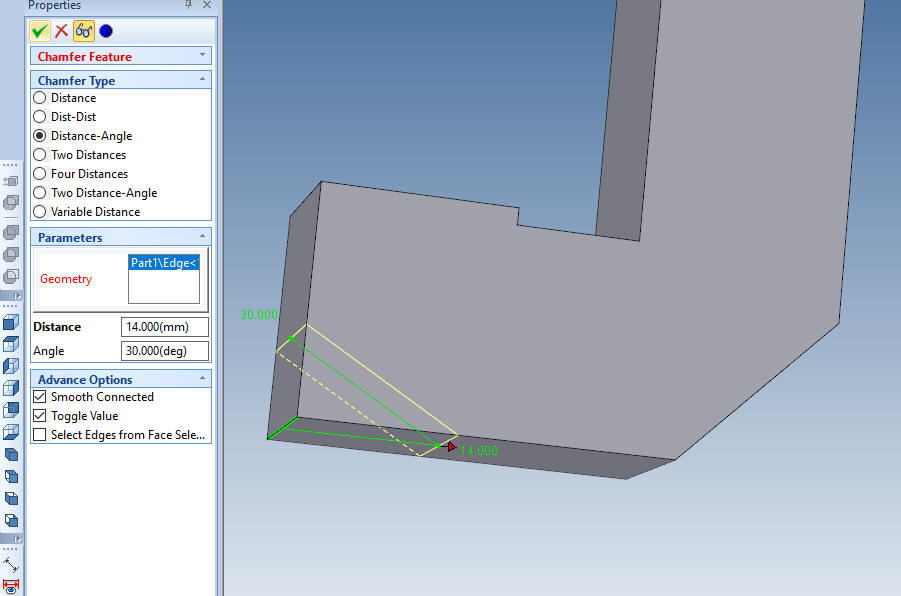Expand the hidden boolean tools toolbar arrow
The image size is (901, 596).
click(x=17, y=296)
